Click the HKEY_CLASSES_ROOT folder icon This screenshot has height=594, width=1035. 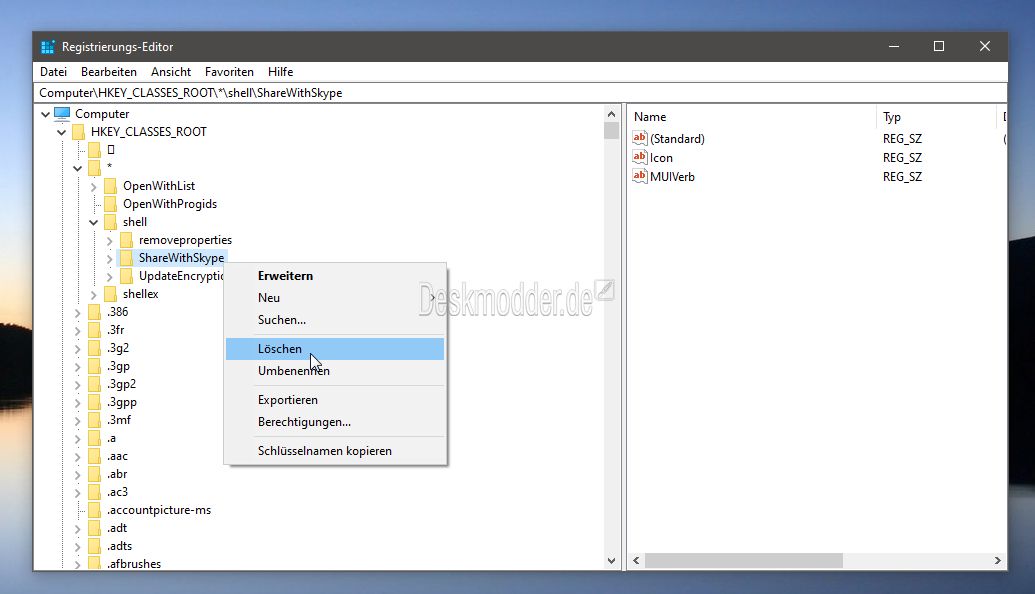coord(79,132)
